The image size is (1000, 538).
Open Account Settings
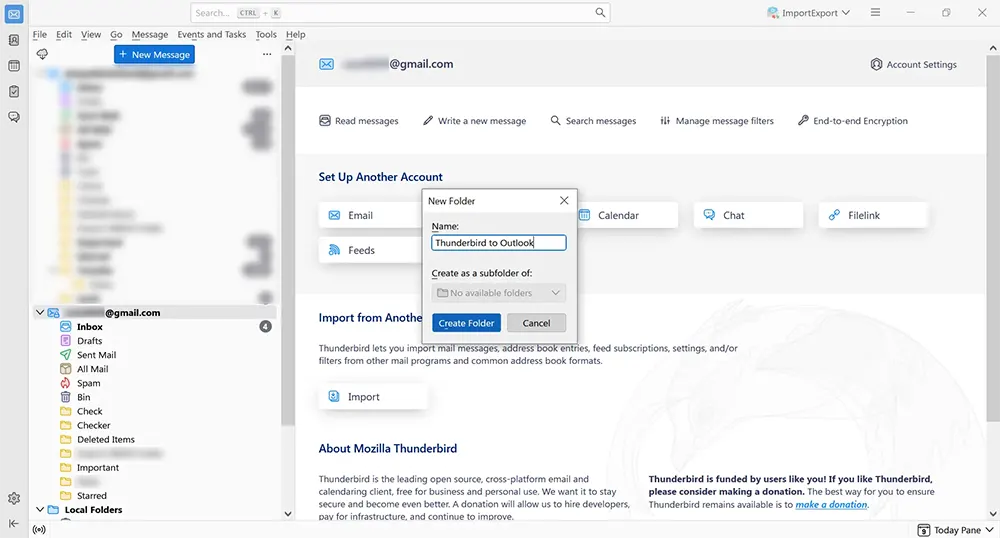(x=913, y=64)
